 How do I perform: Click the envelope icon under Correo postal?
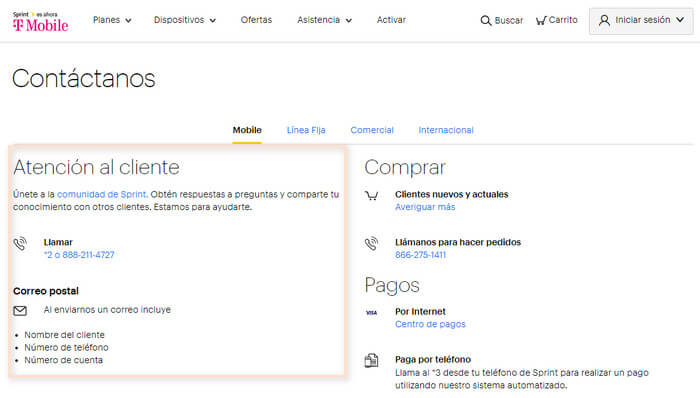click(x=20, y=311)
